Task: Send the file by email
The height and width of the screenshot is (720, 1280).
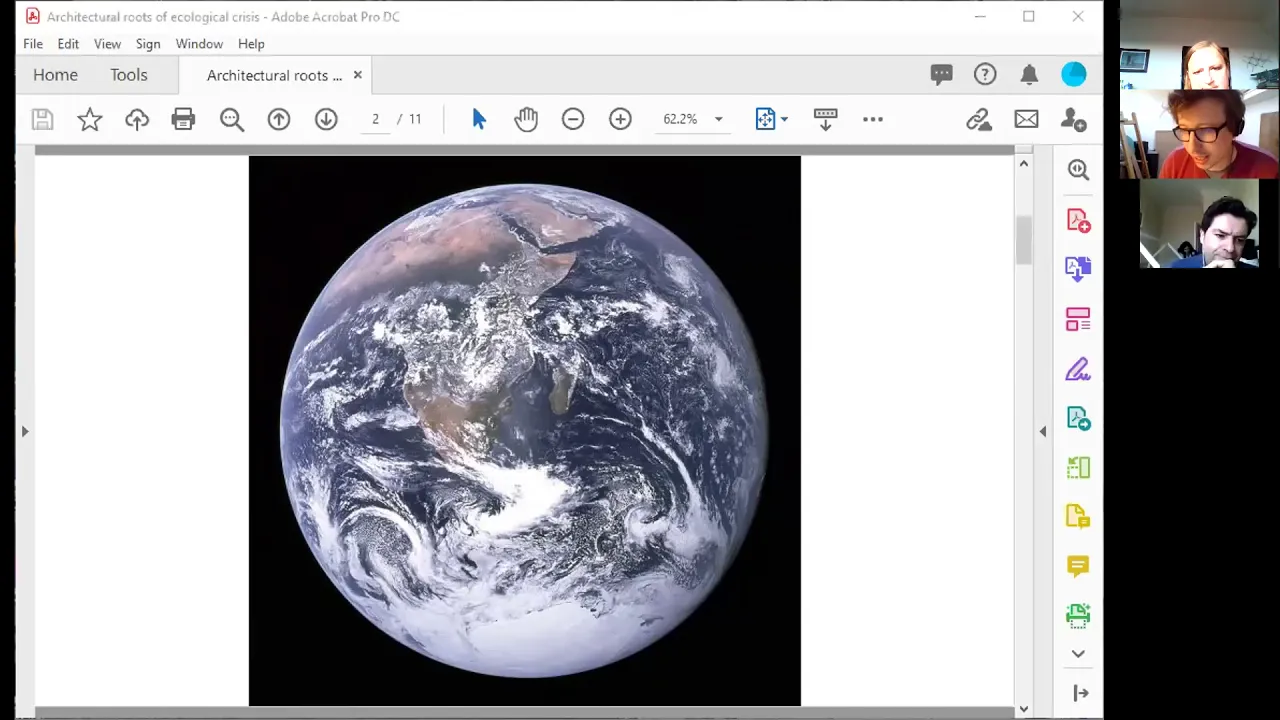Action: [x=1026, y=120]
